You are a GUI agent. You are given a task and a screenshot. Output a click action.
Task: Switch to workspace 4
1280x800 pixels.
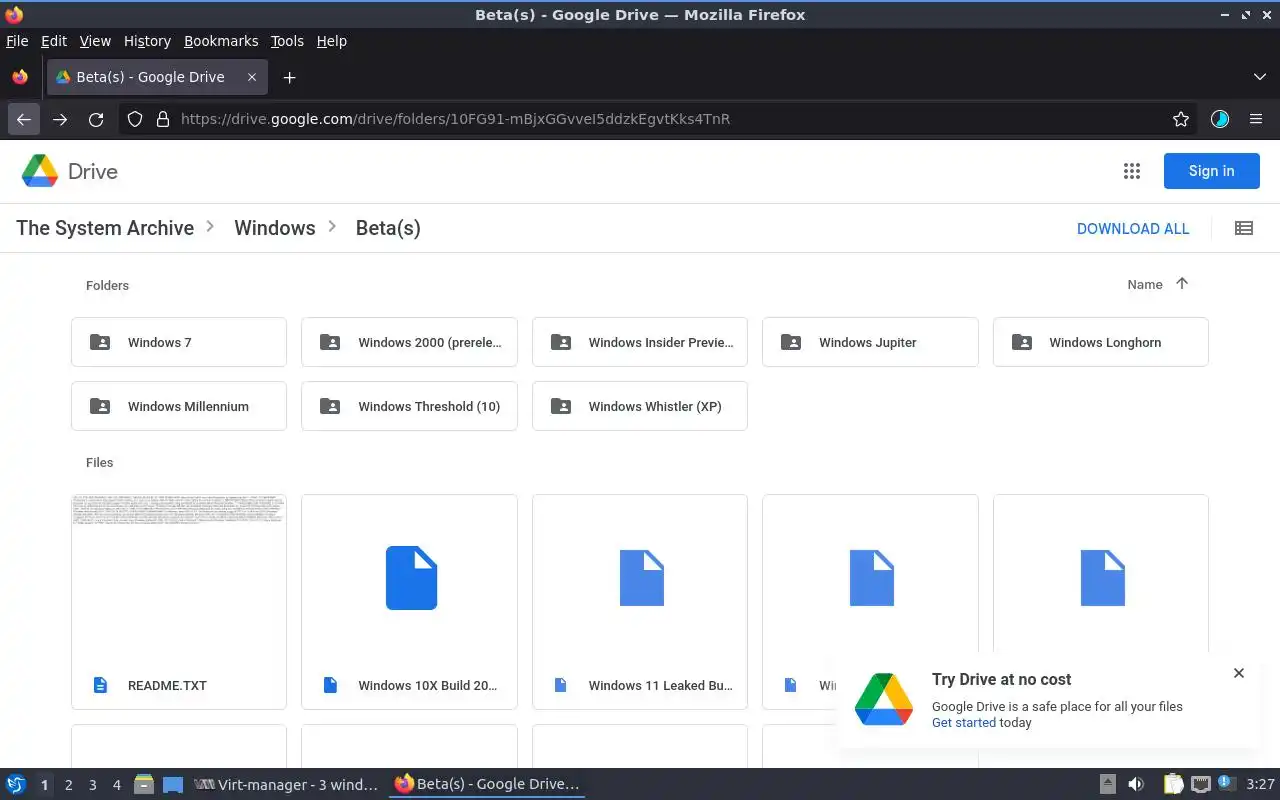(x=116, y=785)
